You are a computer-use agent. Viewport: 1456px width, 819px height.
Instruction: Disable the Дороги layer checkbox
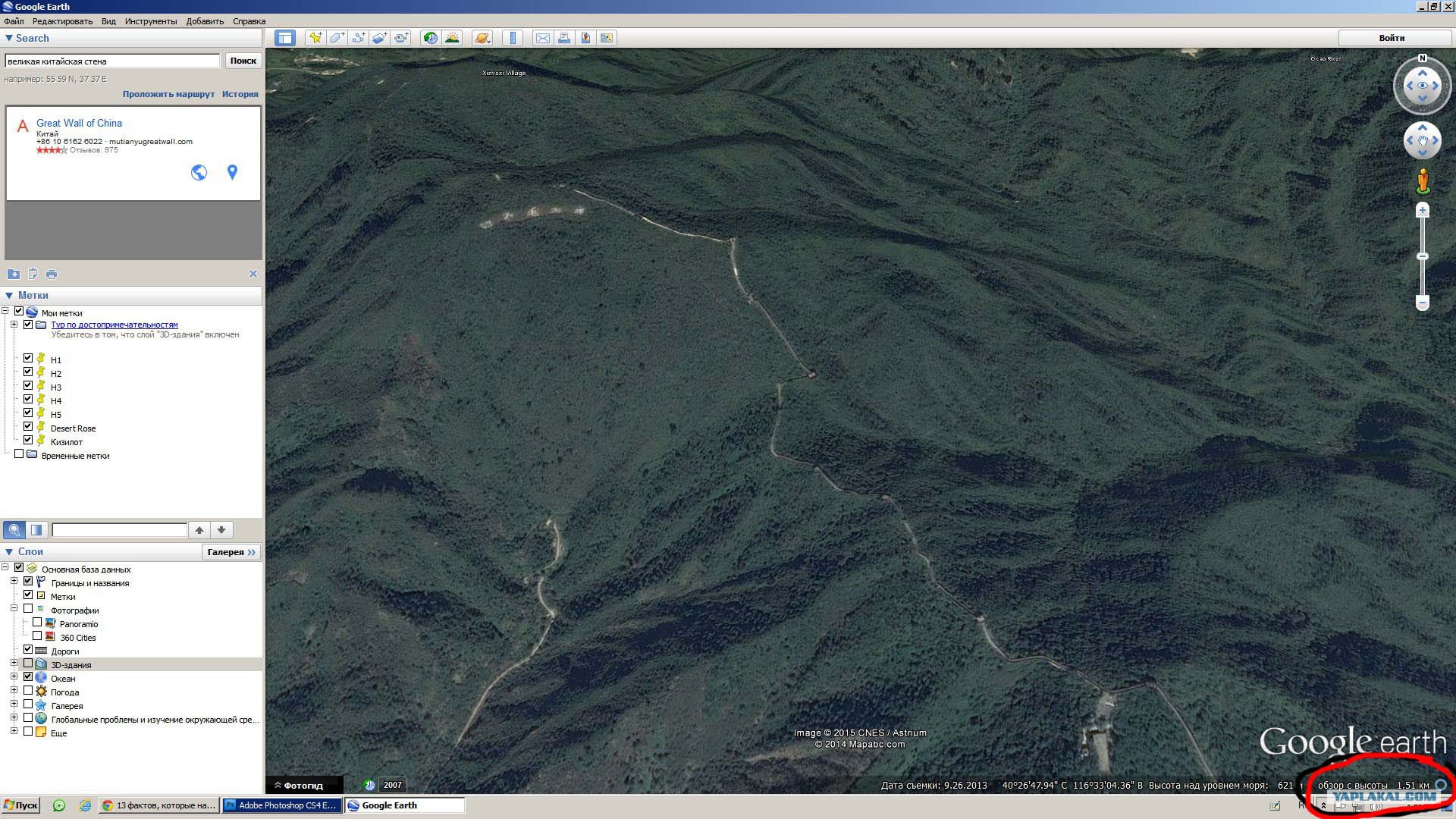pos(28,649)
